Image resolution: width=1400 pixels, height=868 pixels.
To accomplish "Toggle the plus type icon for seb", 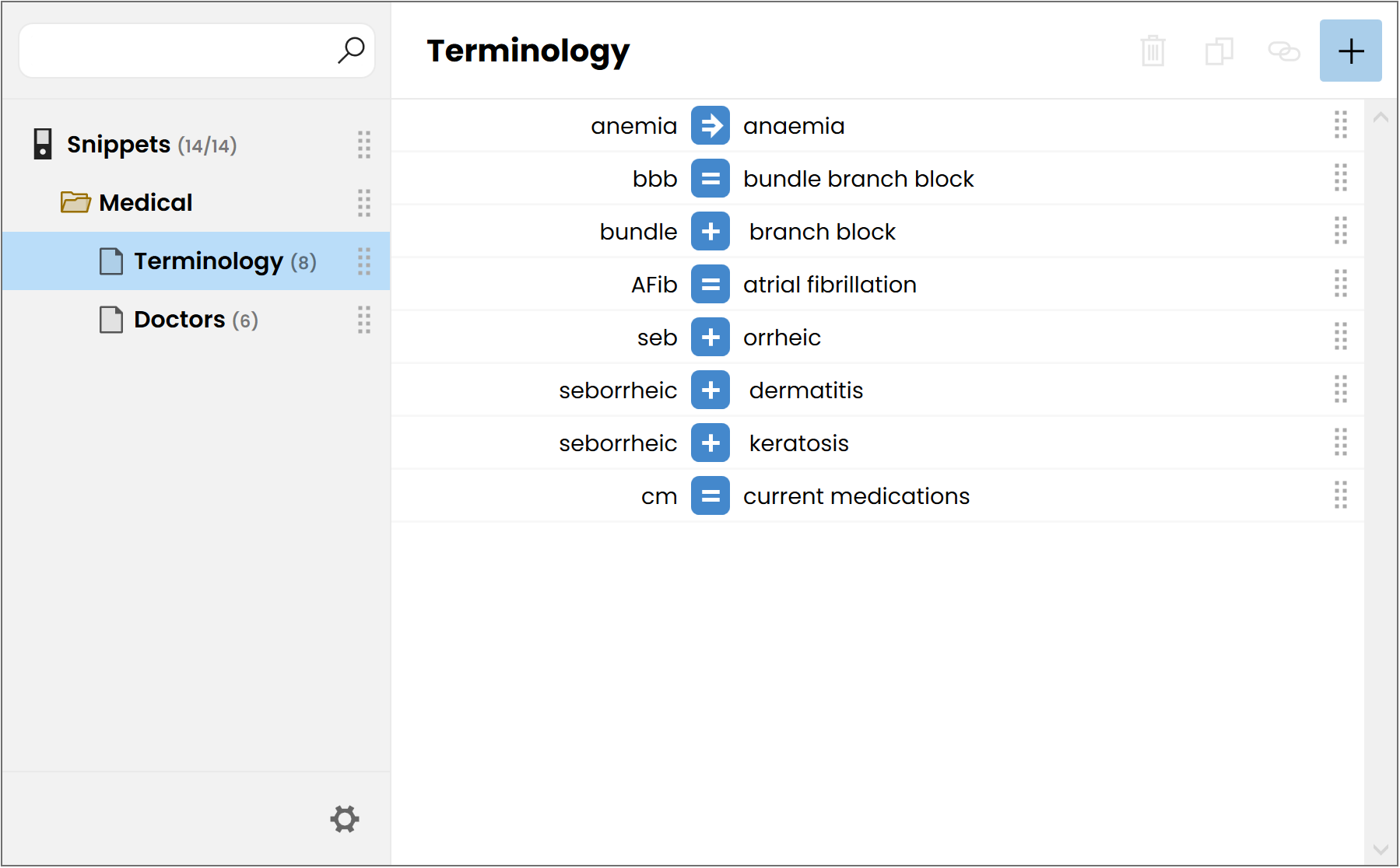I will (711, 338).
